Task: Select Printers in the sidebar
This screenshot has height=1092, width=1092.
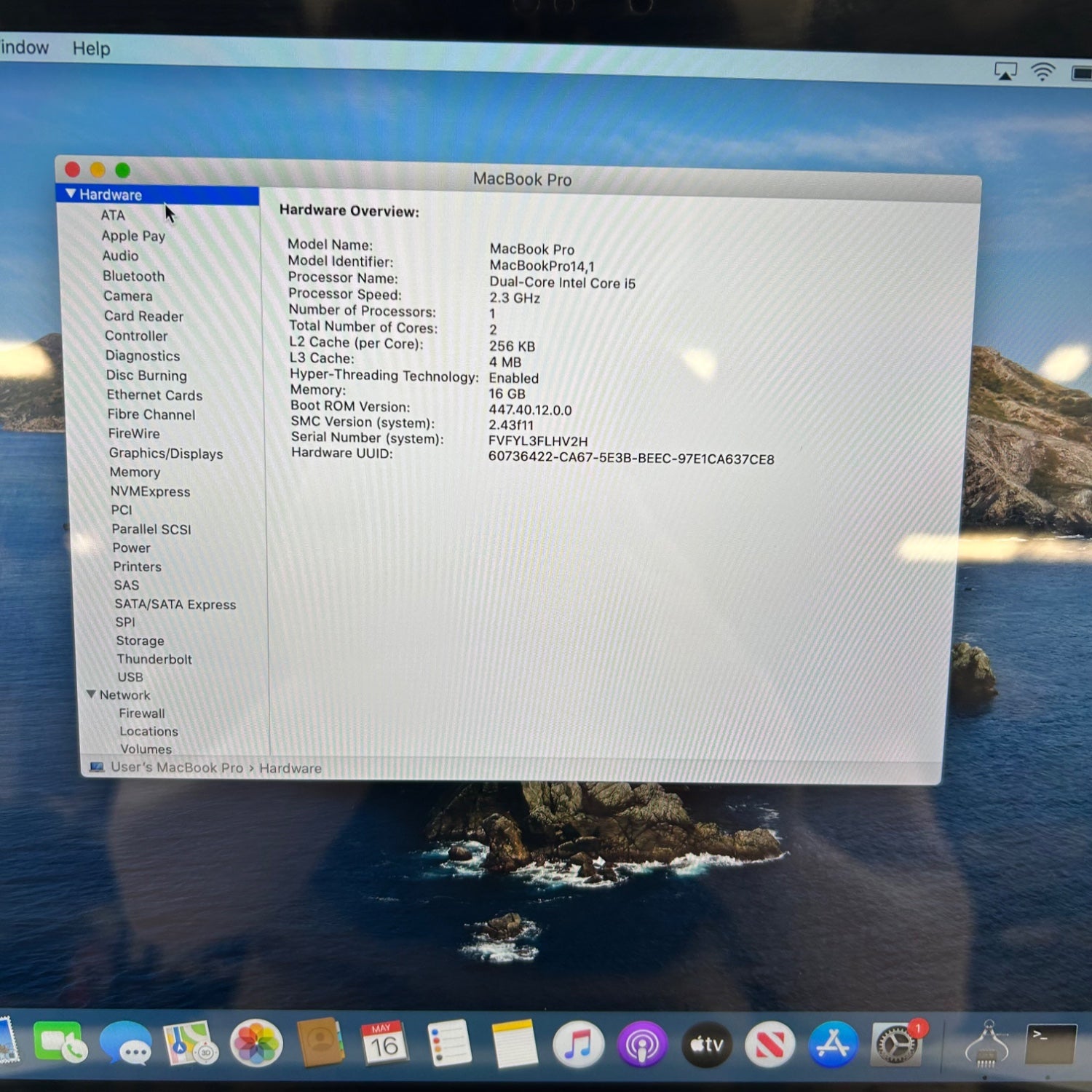Action: pyautogui.click(x=137, y=566)
